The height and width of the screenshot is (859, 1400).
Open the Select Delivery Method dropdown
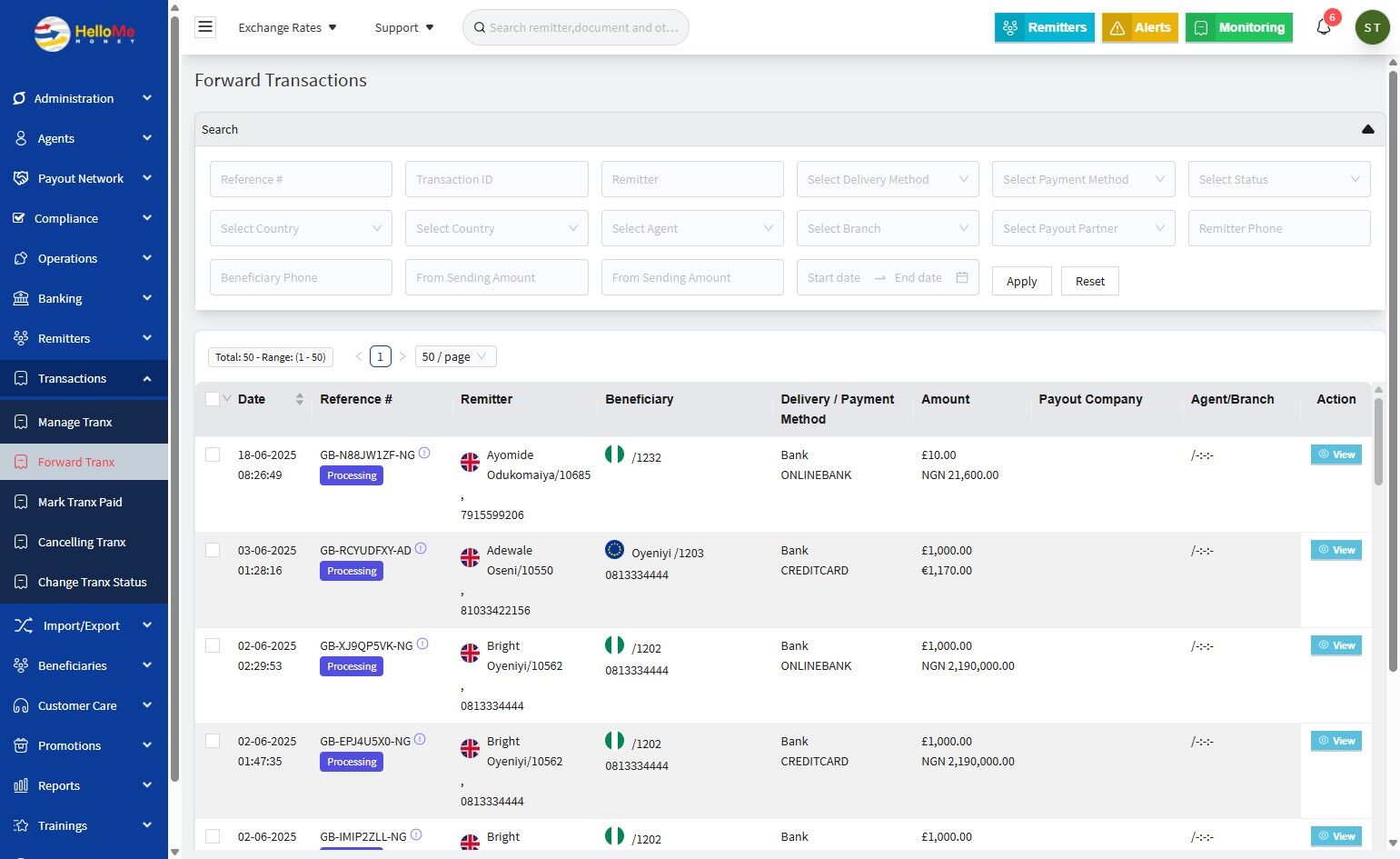887,179
